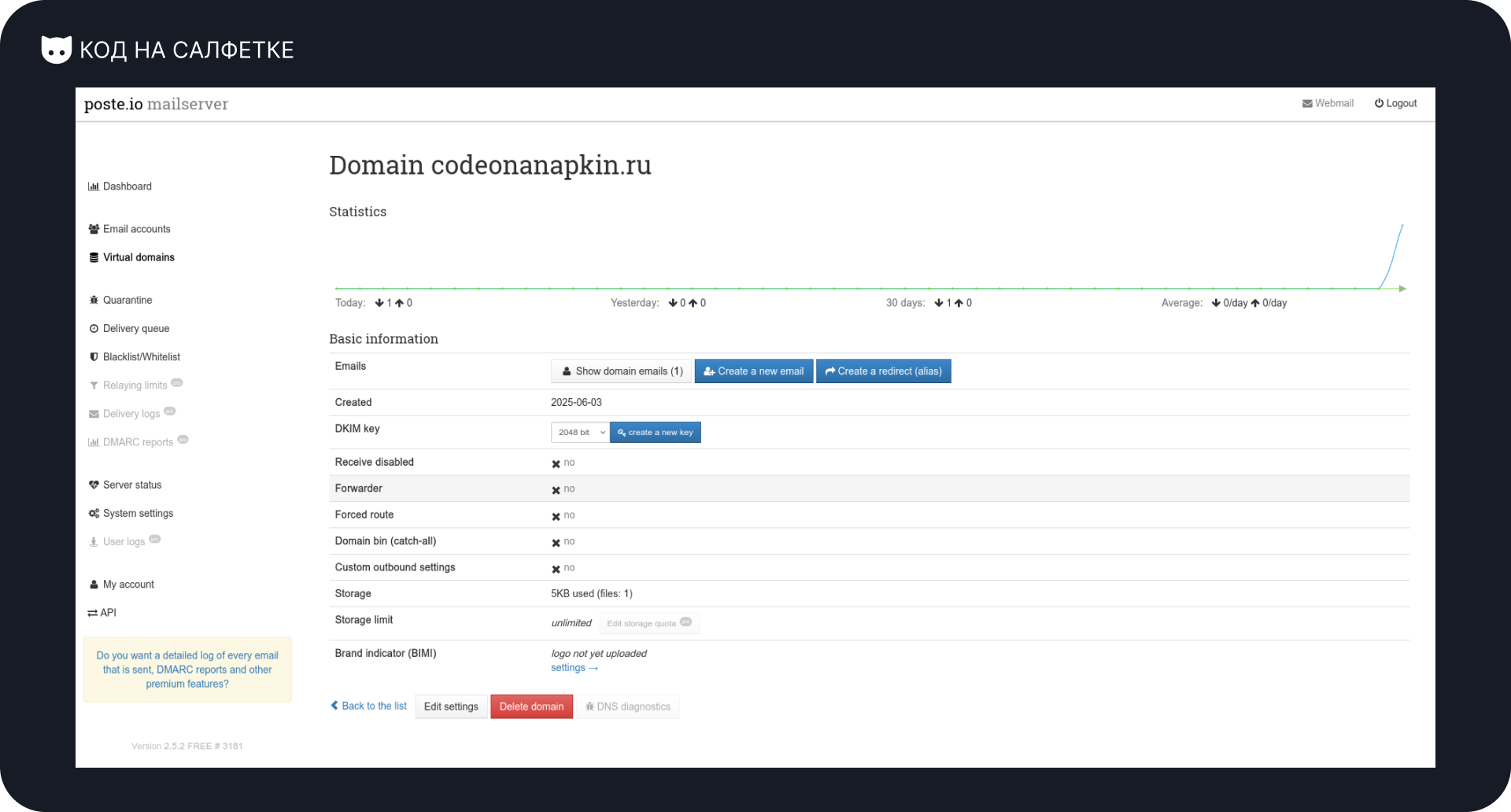Open BIMI settings link
The width and height of the screenshot is (1511, 812).
click(574, 668)
